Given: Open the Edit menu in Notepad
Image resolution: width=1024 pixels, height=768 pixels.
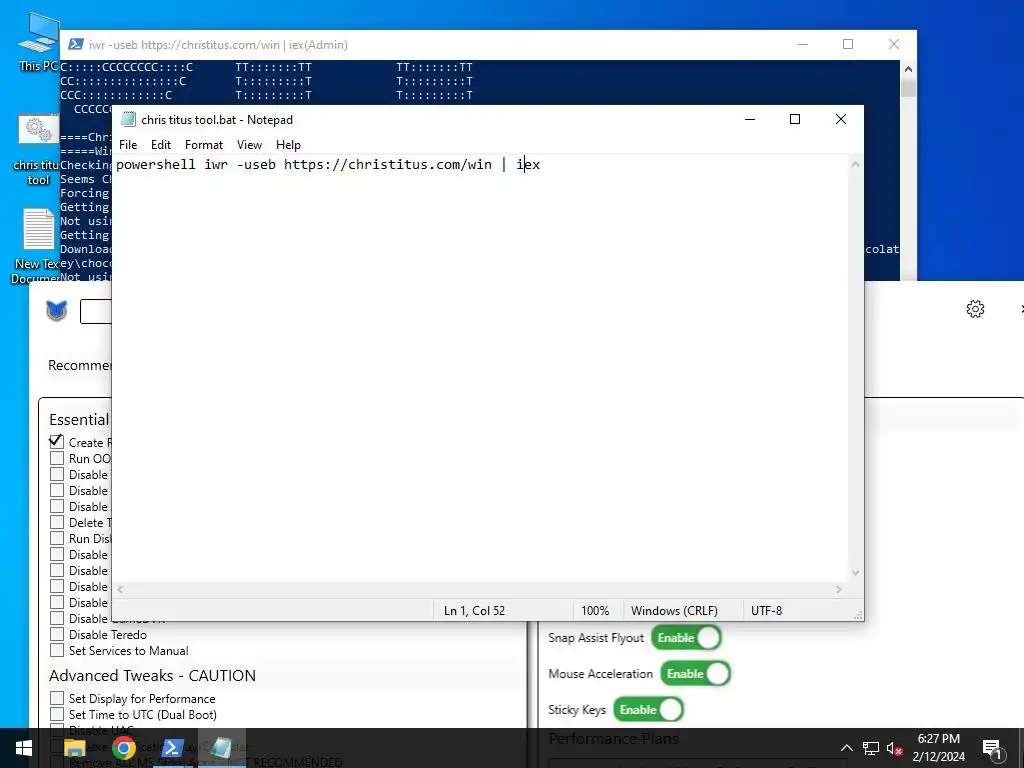Looking at the screenshot, I should pyautogui.click(x=161, y=144).
